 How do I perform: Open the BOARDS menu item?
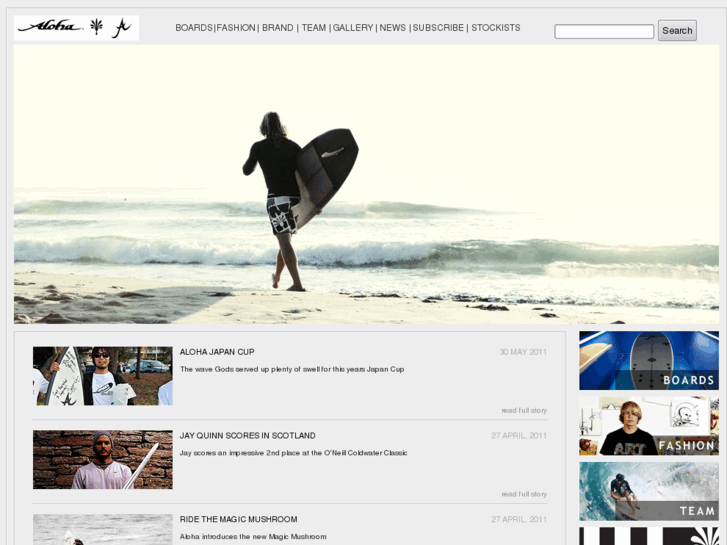(x=194, y=28)
